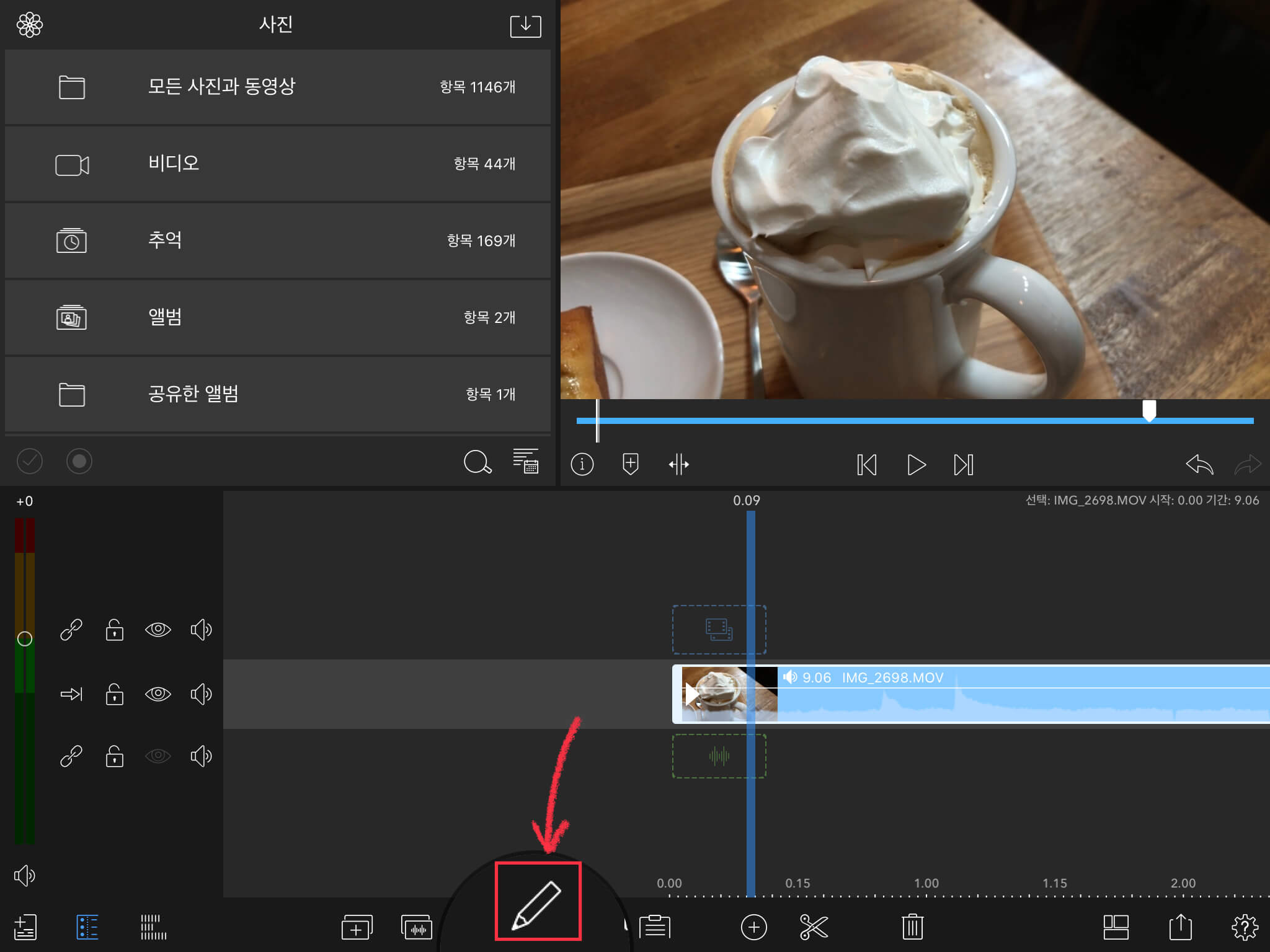Click the white handle on preview scrubber

(x=1149, y=410)
